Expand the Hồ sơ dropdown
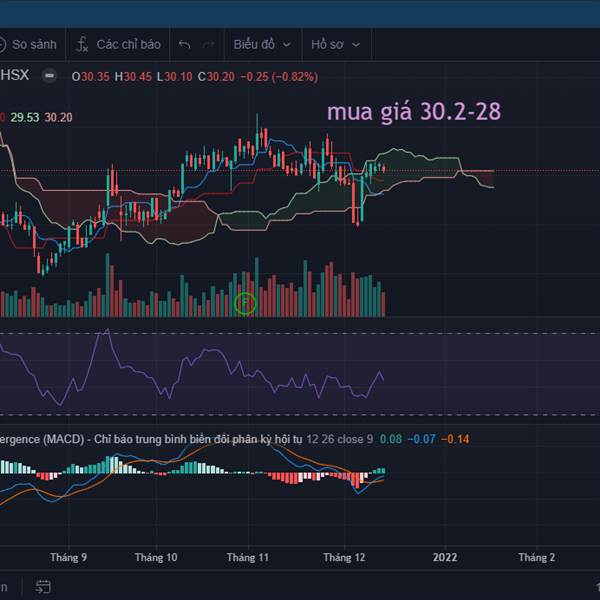The height and width of the screenshot is (600, 600). (x=335, y=45)
